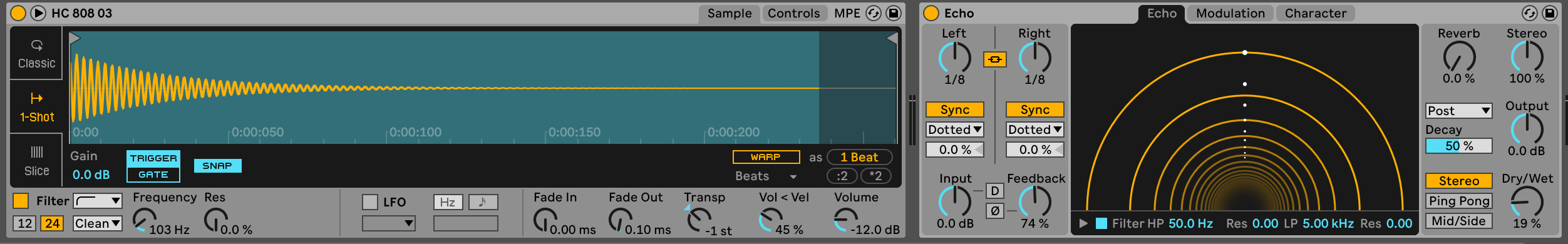The image size is (1568, 244).
Task: Enable GATE mode
Action: coord(153,175)
